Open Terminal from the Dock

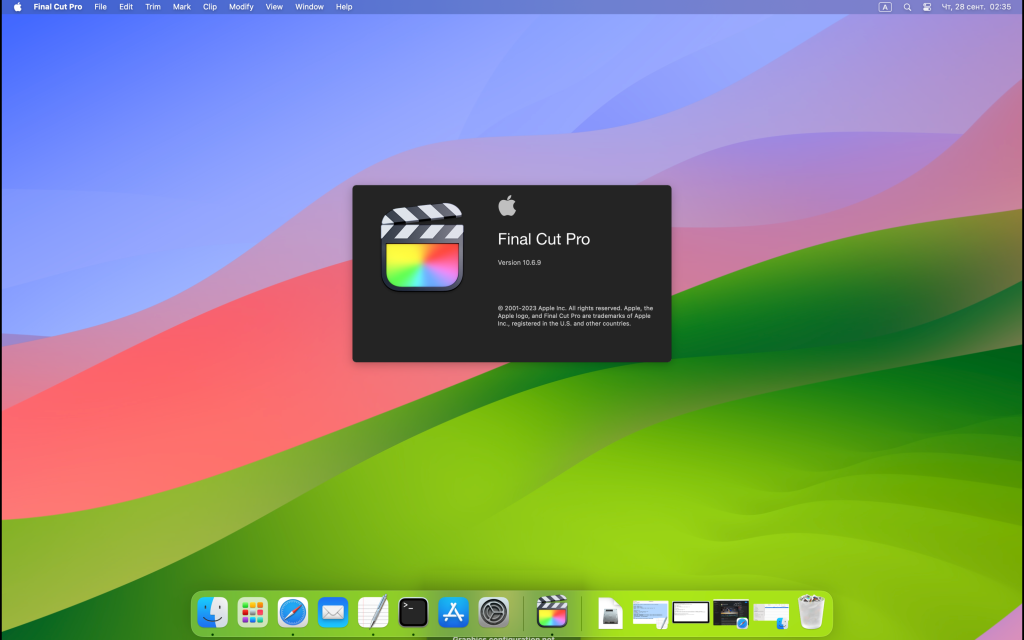point(413,613)
